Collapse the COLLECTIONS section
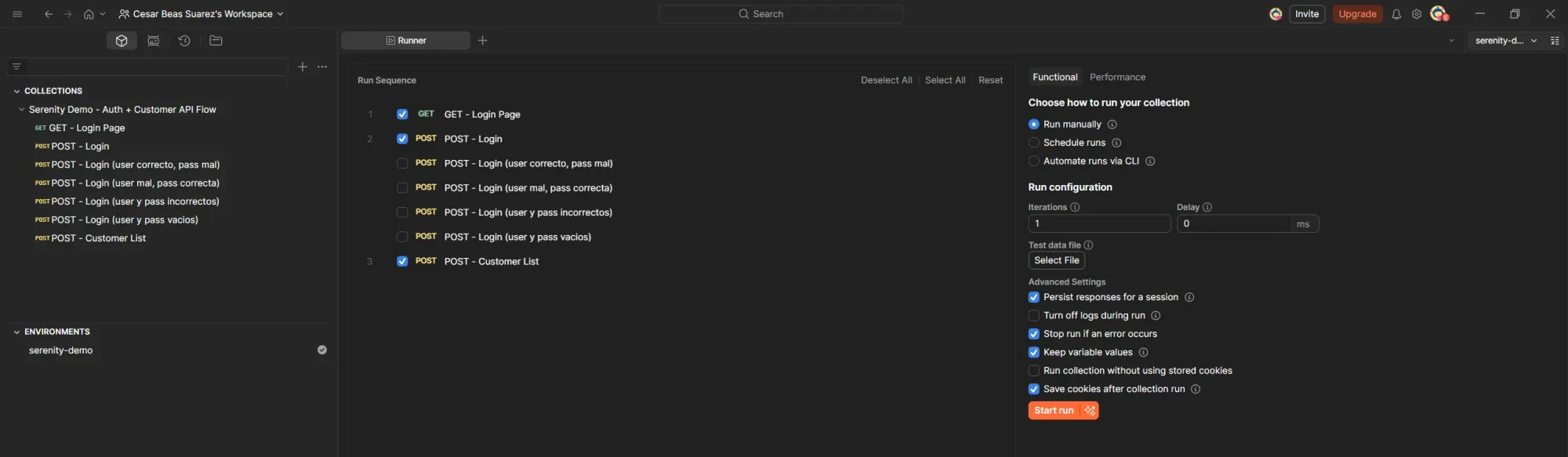This screenshot has width=1568, height=457. [16, 92]
